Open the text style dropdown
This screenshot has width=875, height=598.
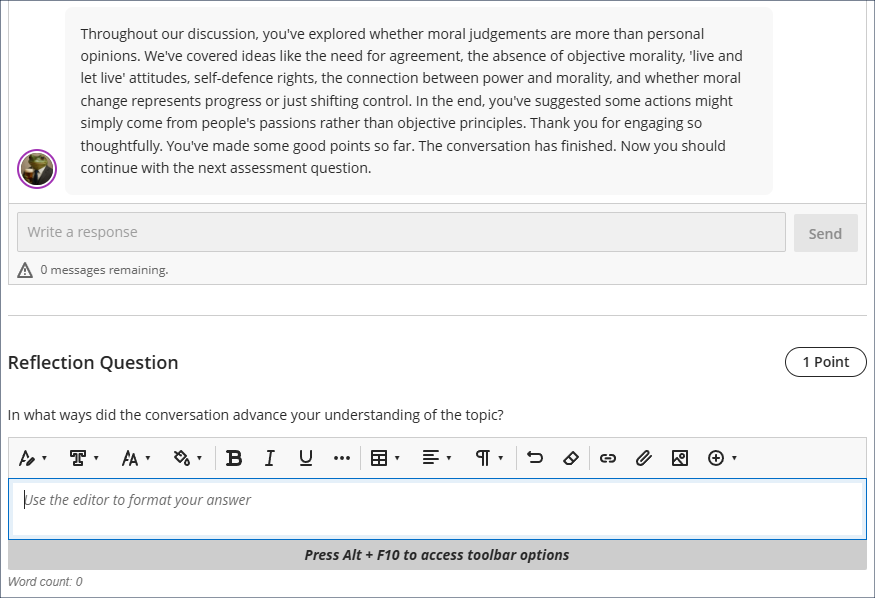coord(33,458)
